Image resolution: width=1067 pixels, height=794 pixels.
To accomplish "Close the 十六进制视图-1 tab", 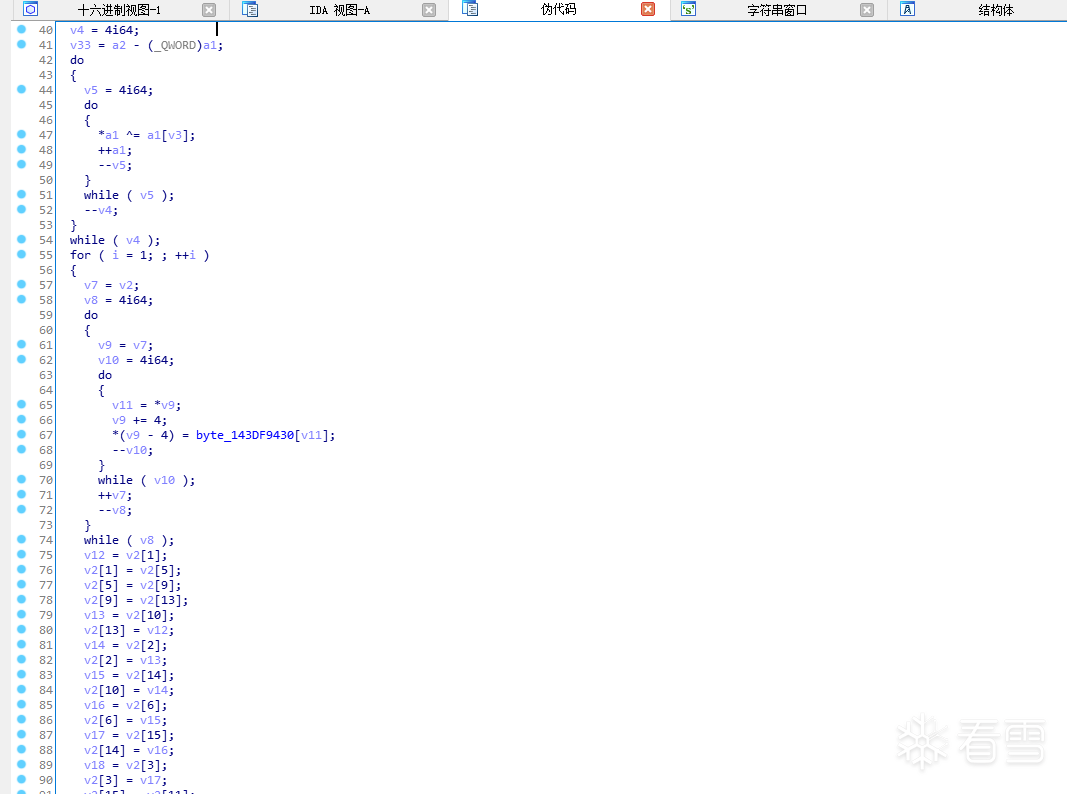I will 210,10.
